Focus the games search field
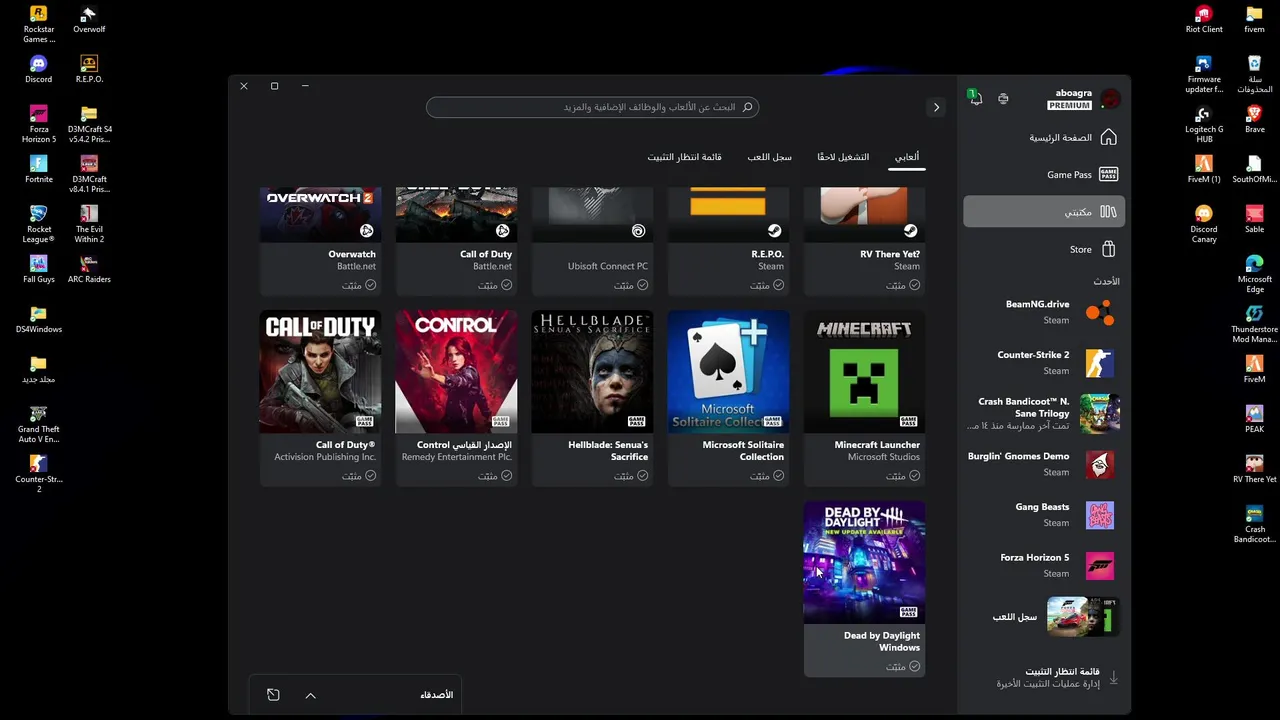 592,107
